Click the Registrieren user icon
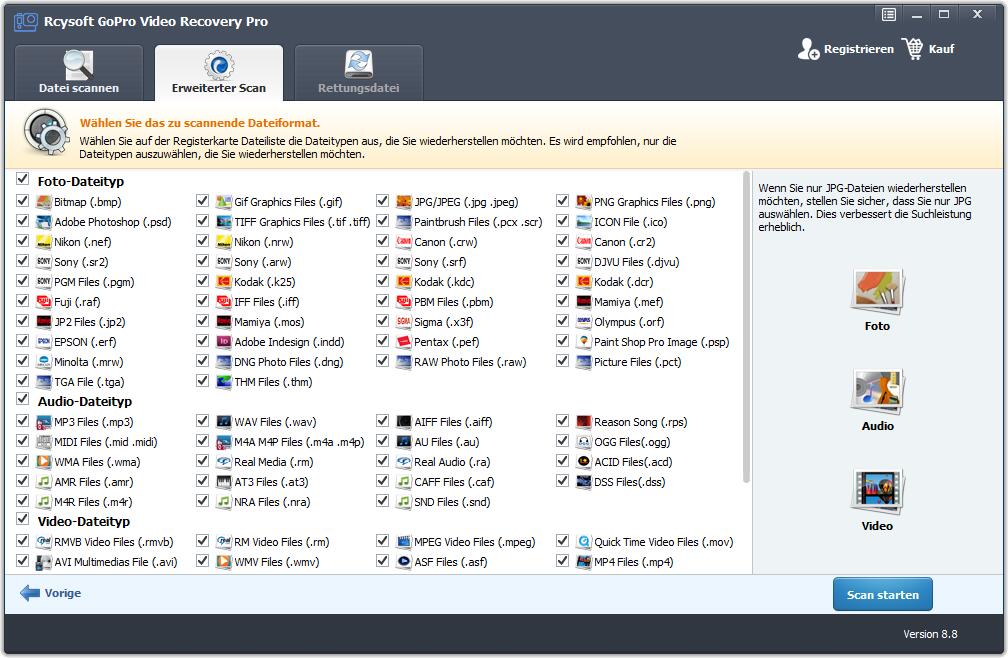This screenshot has height=658, width=1008. [808, 49]
